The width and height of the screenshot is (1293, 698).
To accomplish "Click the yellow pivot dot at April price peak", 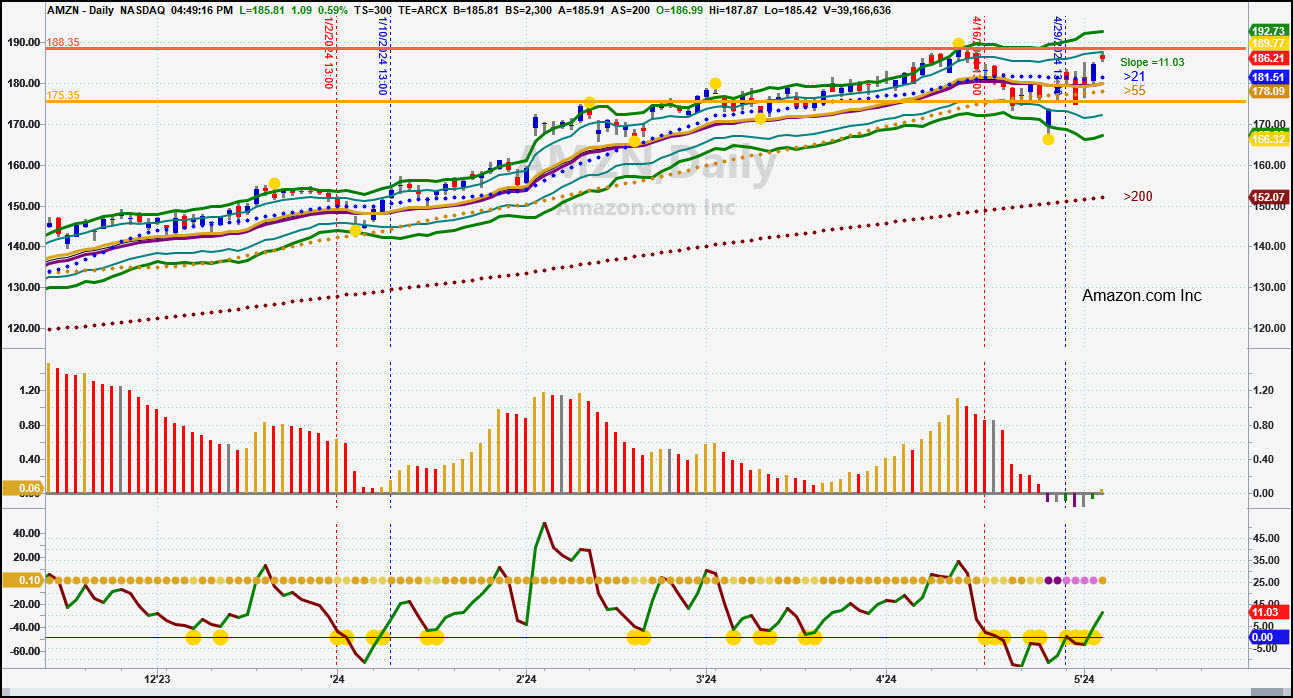I will (x=958, y=43).
